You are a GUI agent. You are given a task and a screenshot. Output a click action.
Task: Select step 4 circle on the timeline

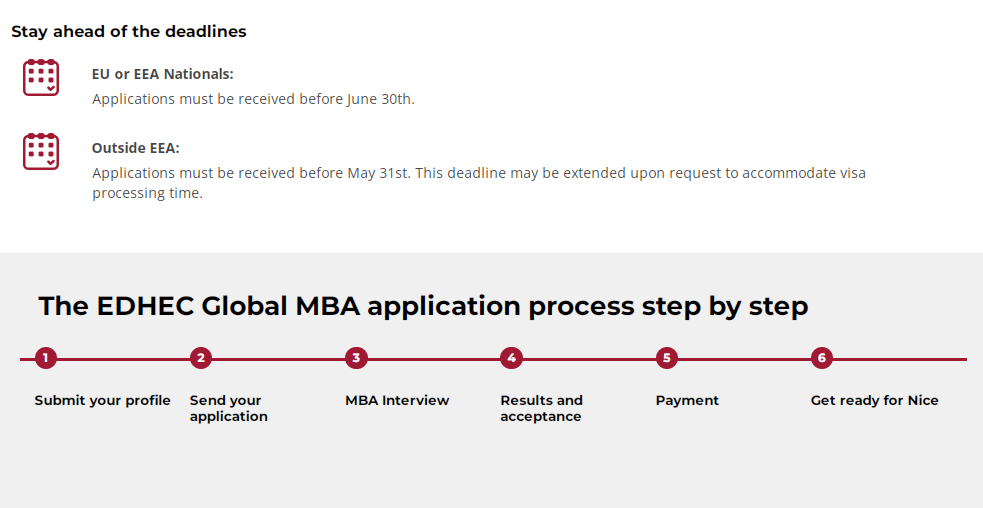tap(511, 358)
